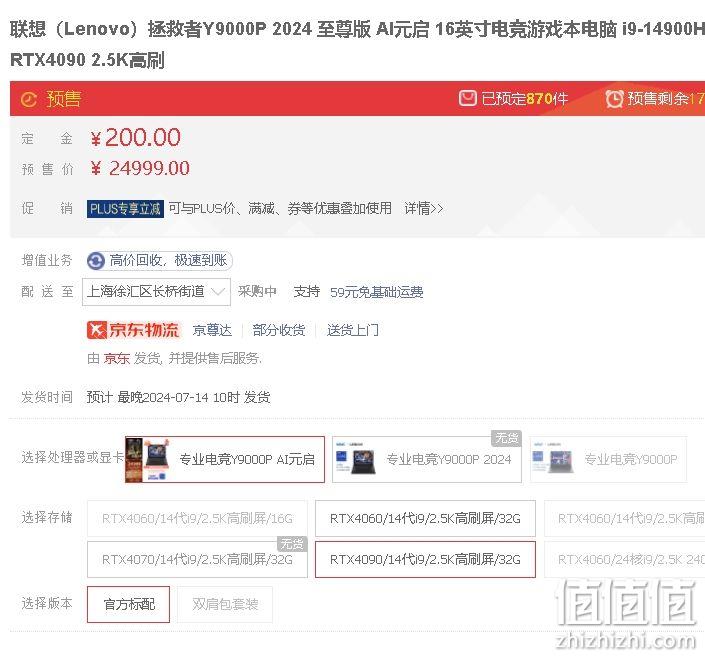Select the 专业电竞Y9000P AI元启 thumbnail option
Screen dimensions: 705x658
[x=225, y=459]
